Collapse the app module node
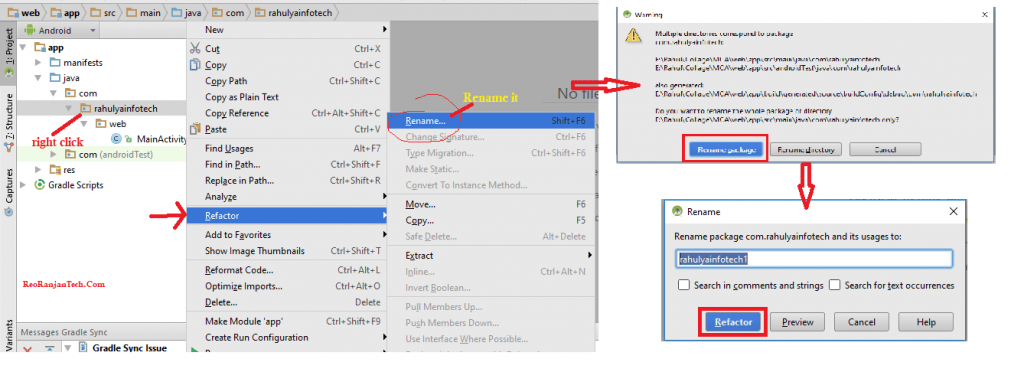 pyautogui.click(x=24, y=48)
